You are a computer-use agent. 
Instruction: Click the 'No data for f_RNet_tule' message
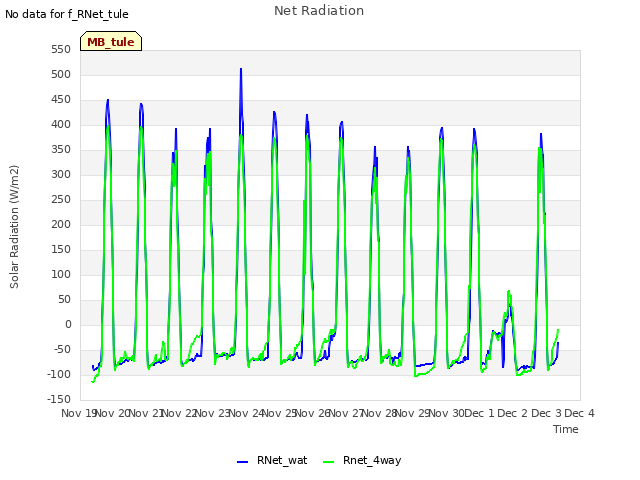coord(67,14)
